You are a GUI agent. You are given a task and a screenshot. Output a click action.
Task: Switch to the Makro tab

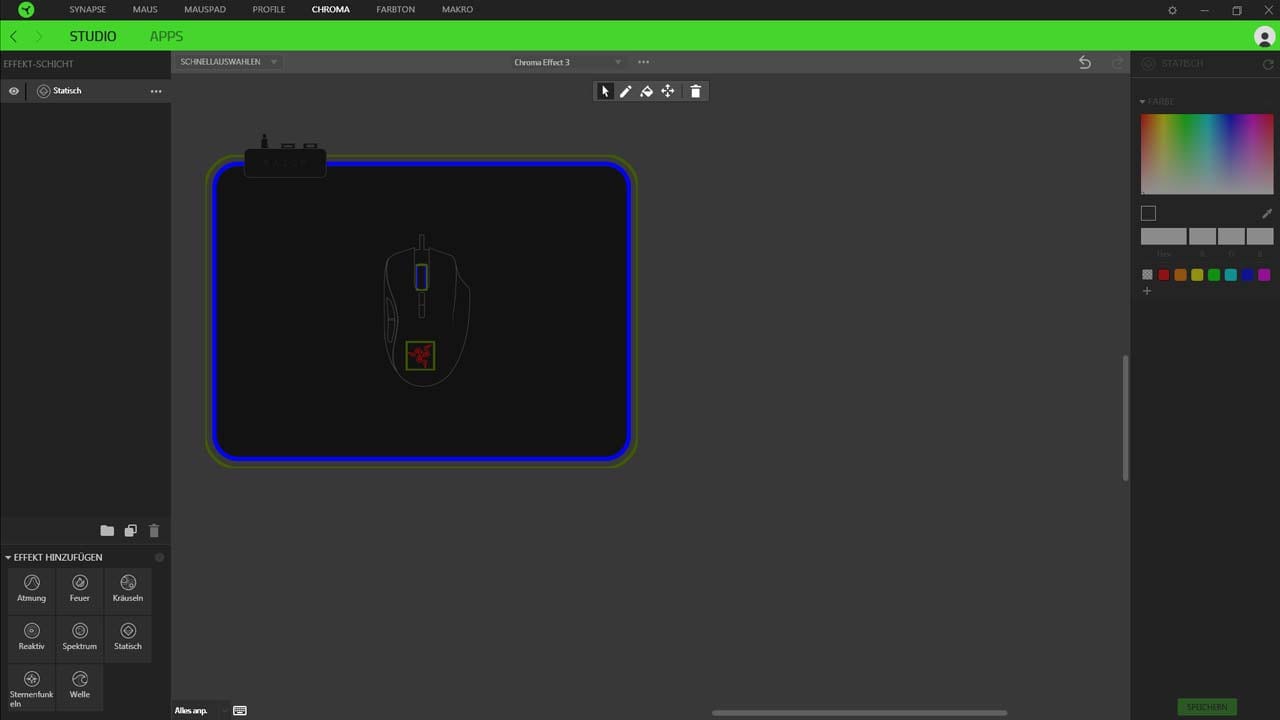click(x=457, y=9)
